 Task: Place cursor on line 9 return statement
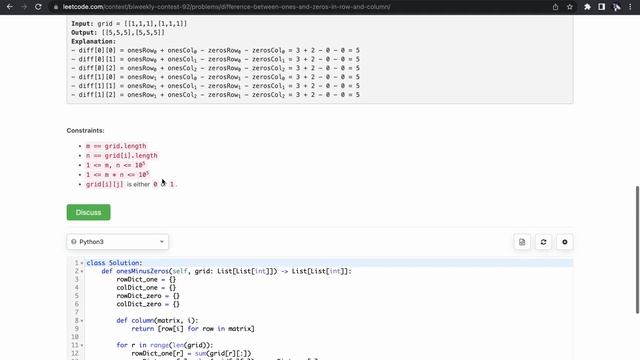click(193, 329)
